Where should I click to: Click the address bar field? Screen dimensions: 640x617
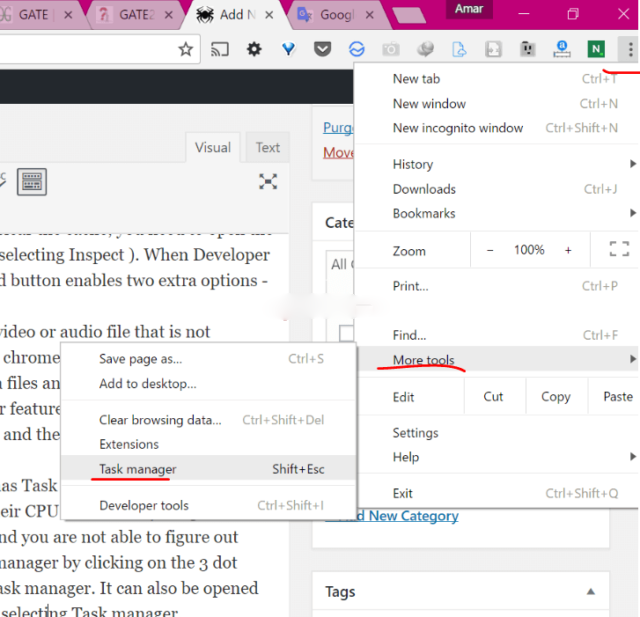click(88, 49)
